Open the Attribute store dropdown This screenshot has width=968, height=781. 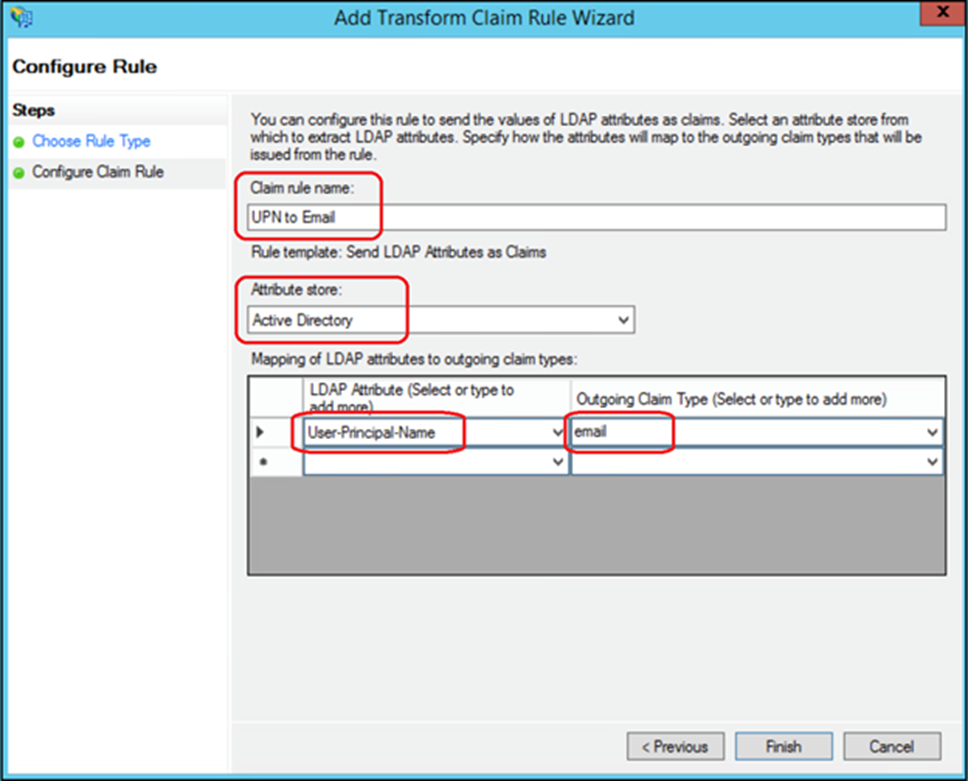point(623,320)
